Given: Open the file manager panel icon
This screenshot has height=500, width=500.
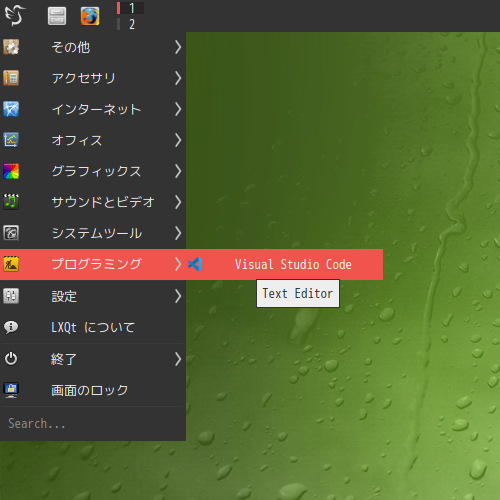Looking at the screenshot, I should tap(57, 16).
